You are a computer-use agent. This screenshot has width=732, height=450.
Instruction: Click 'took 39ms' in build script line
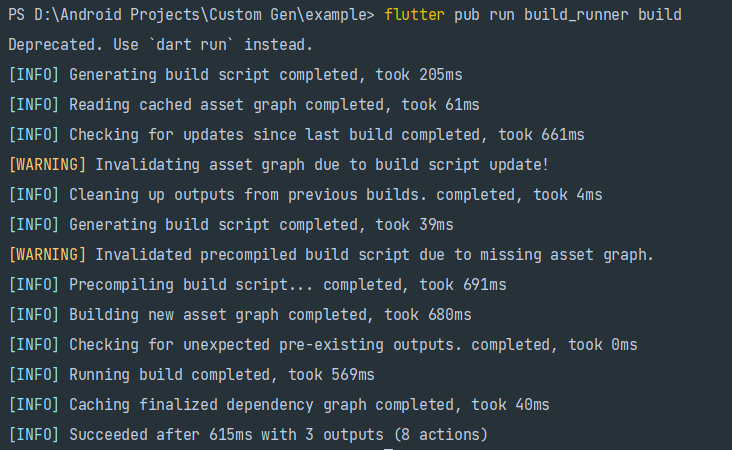(415, 225)
